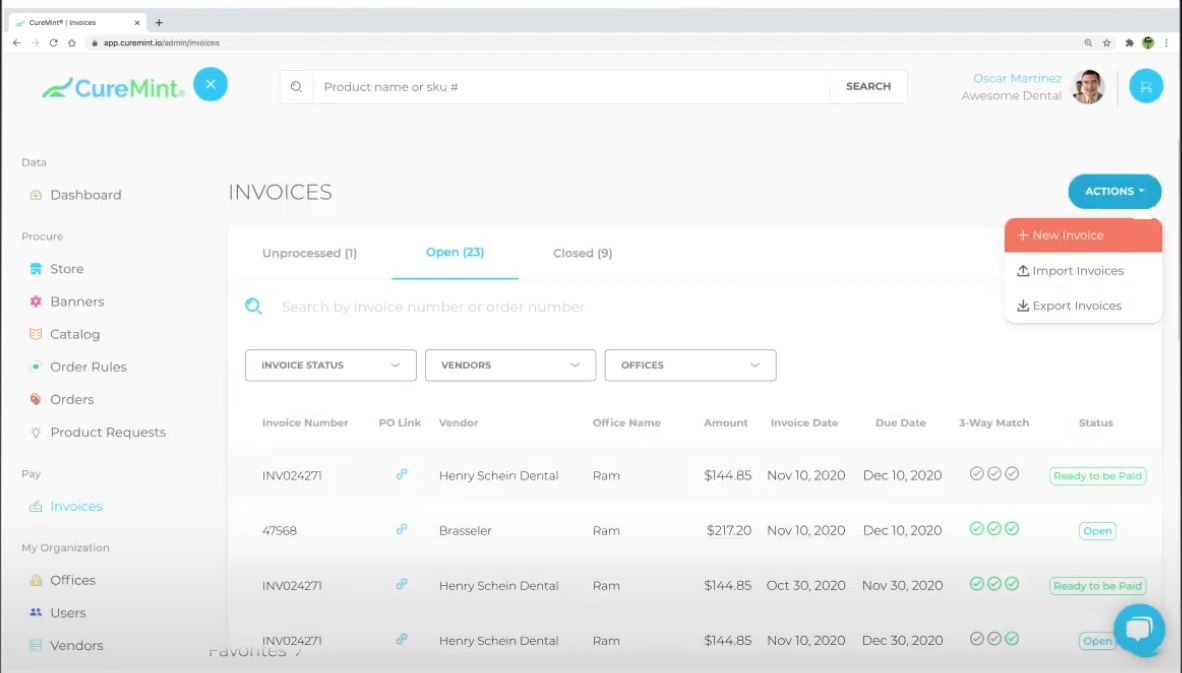Screen dimensions: 1182x673
Task: Open Vendors page in sidebar
Action: tap(76, 645)
